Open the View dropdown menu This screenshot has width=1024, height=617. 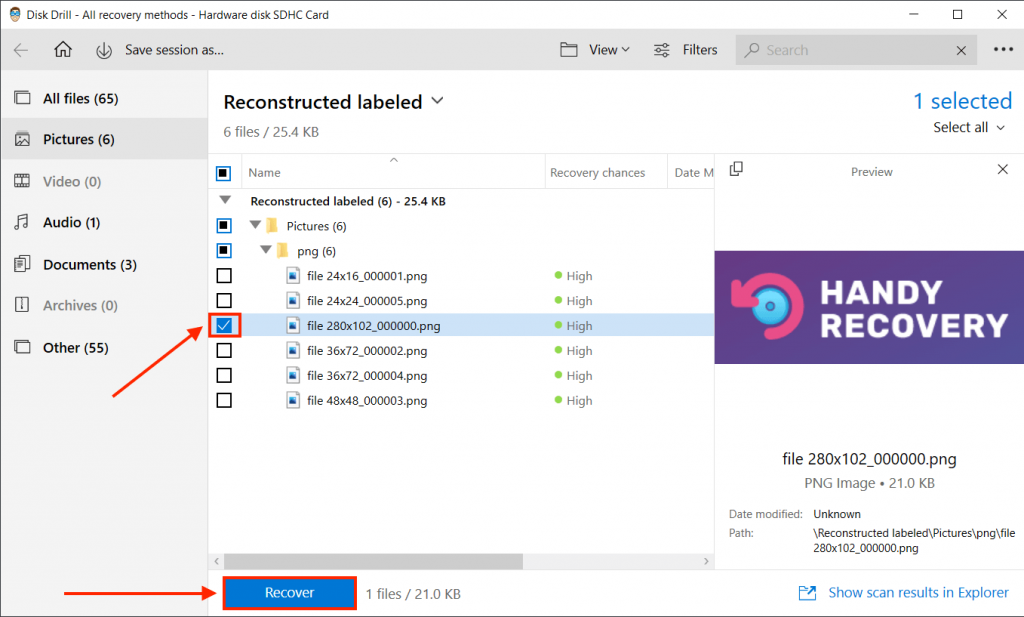coord(595,50)
